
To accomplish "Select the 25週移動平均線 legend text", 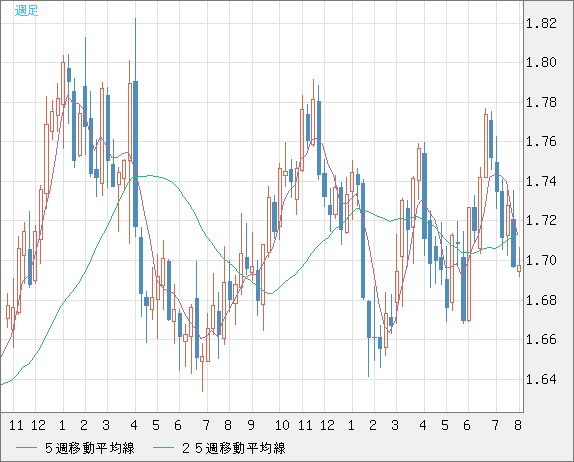I will [234, 448].
